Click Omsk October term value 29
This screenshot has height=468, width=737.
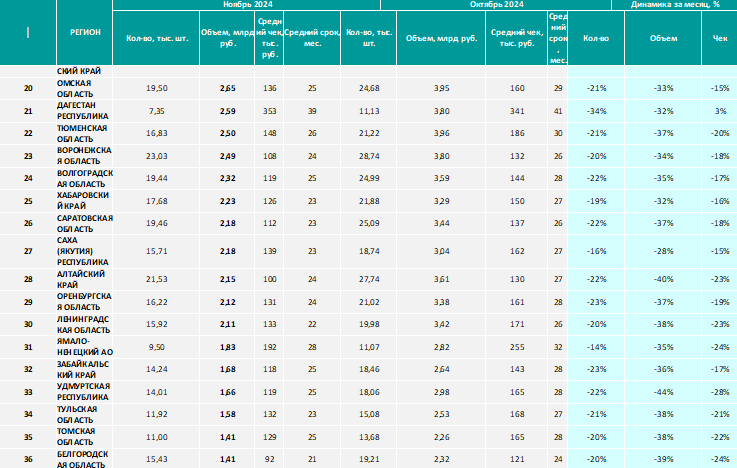558,88
